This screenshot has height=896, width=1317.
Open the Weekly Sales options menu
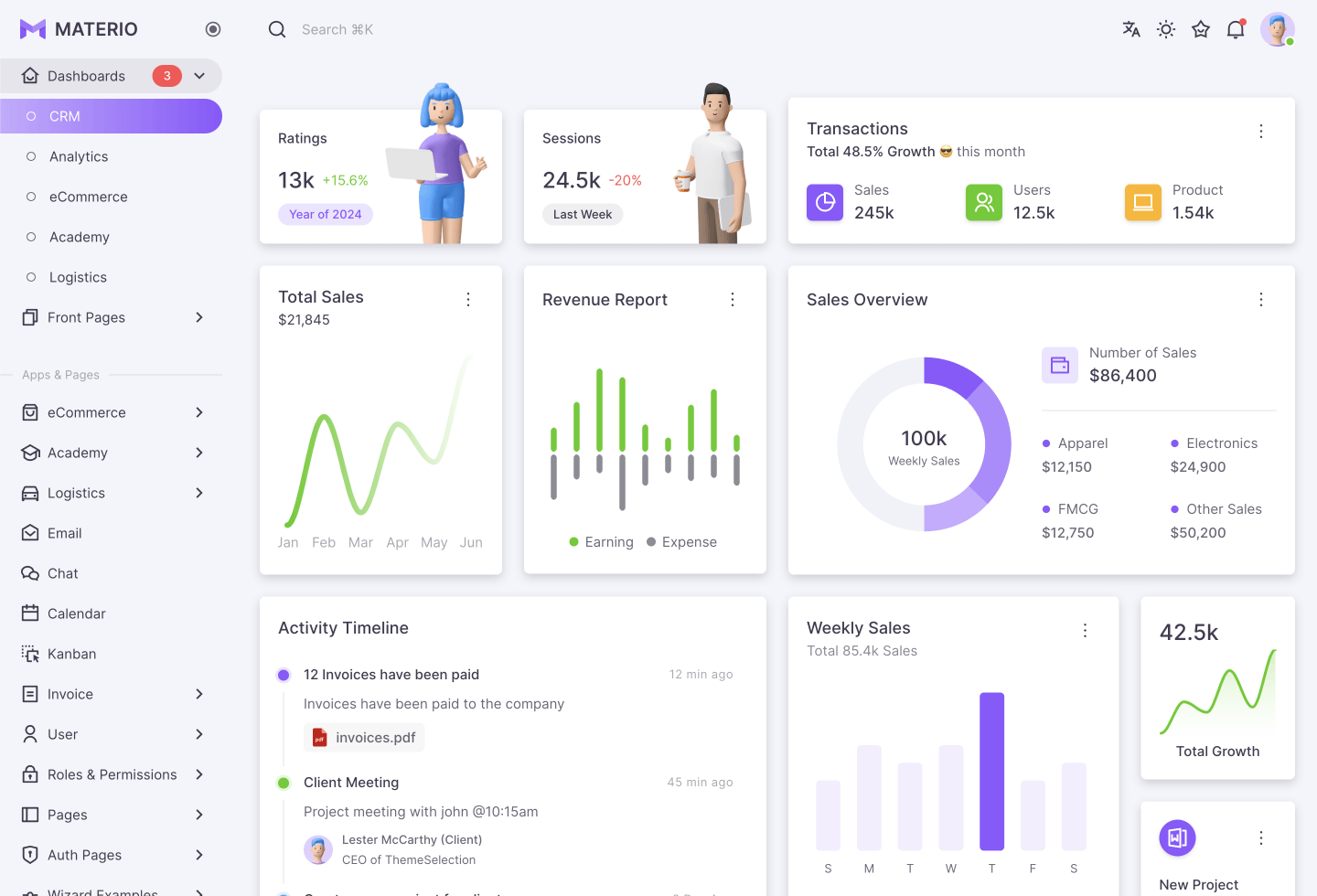click(x=1086, y=630)
